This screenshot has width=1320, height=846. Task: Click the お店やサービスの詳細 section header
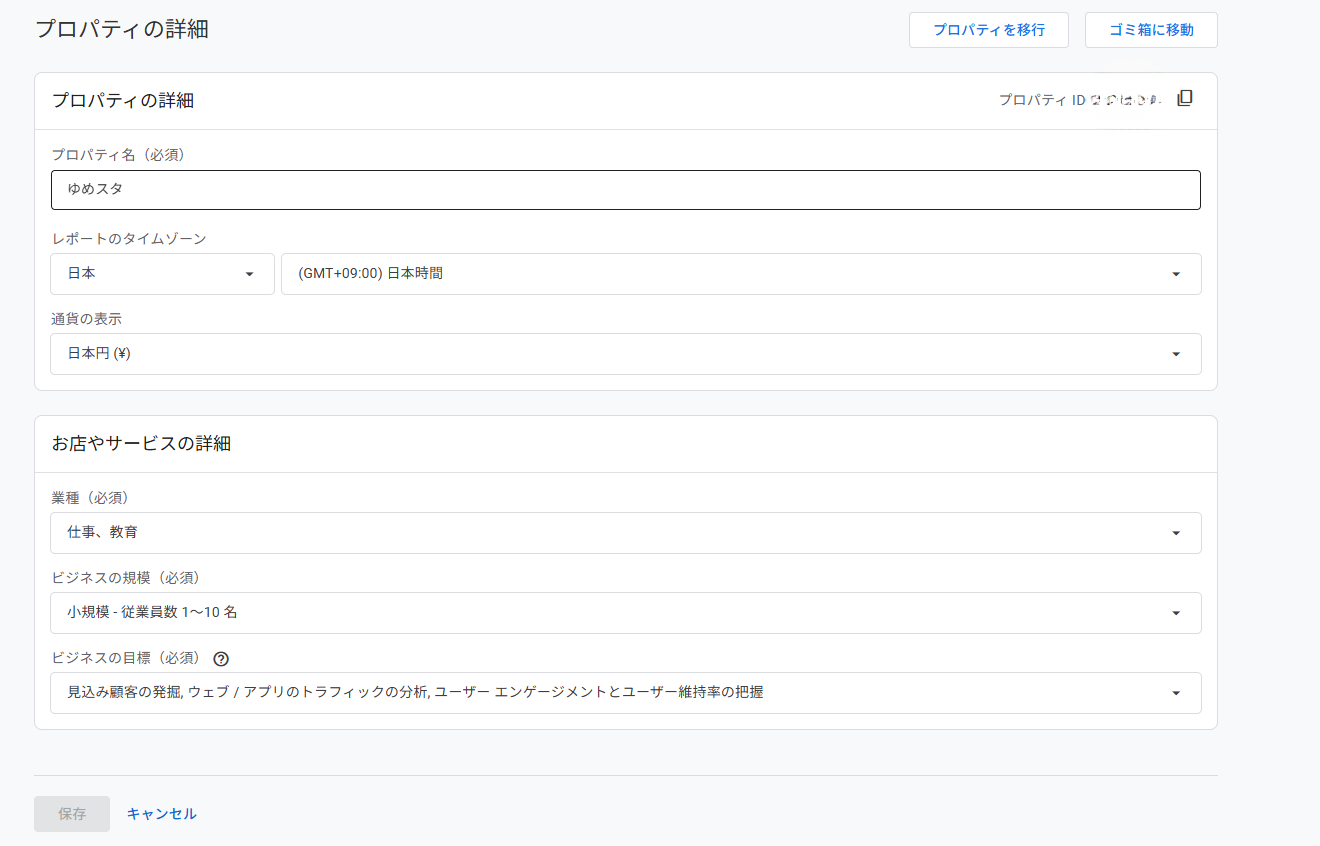[141, 444]
